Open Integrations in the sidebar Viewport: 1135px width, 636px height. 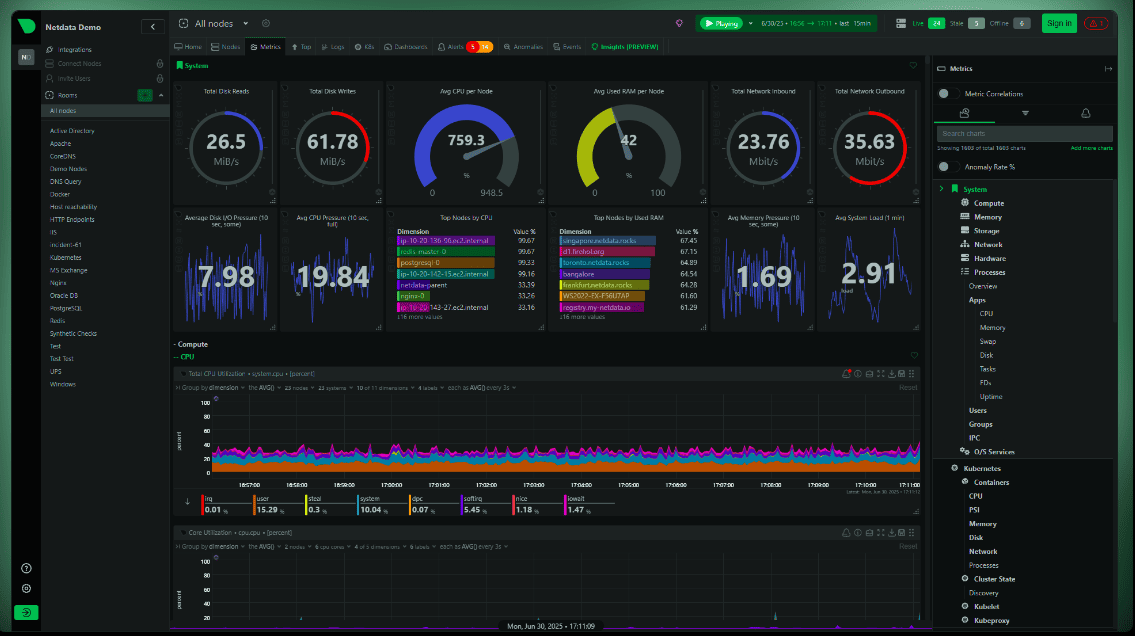coord(75,49)
